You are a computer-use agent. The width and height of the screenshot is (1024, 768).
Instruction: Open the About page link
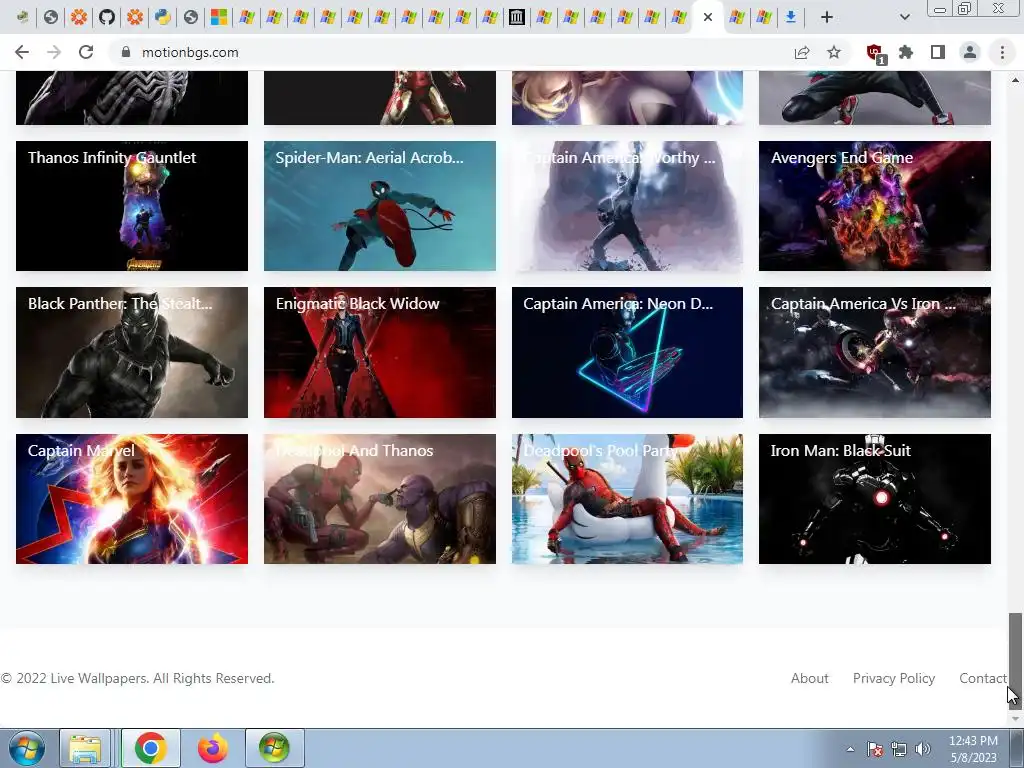pyautogui.click(x=809, y=679)
